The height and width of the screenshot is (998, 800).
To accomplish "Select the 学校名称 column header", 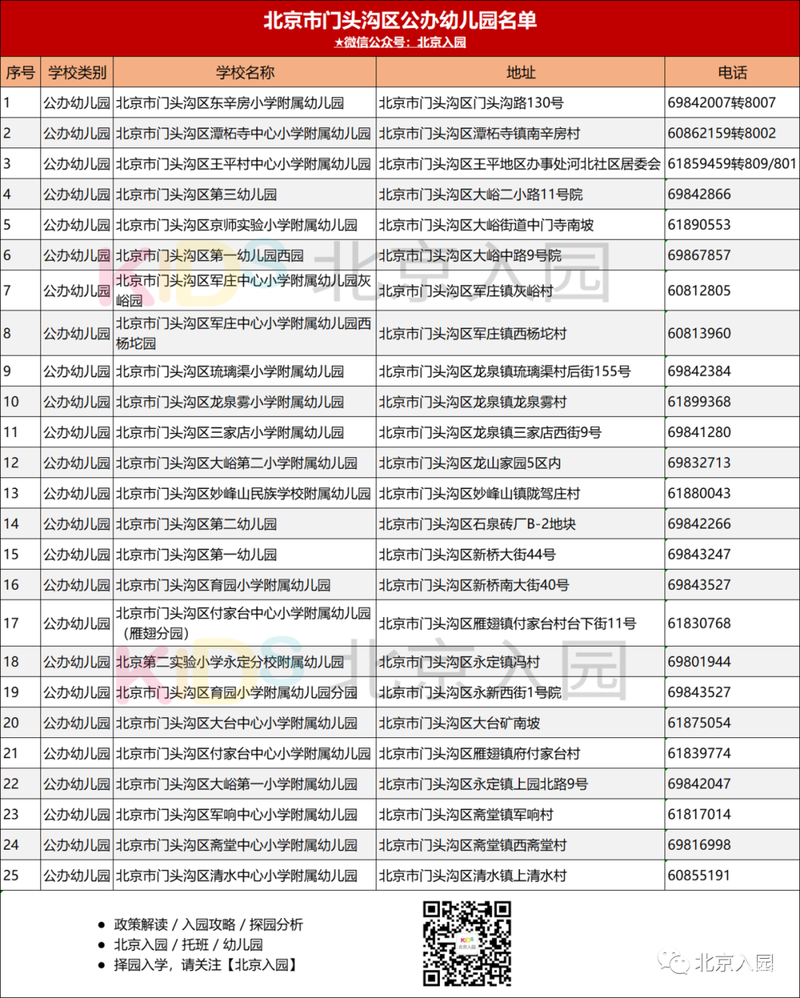I will [x=245, y=72].
